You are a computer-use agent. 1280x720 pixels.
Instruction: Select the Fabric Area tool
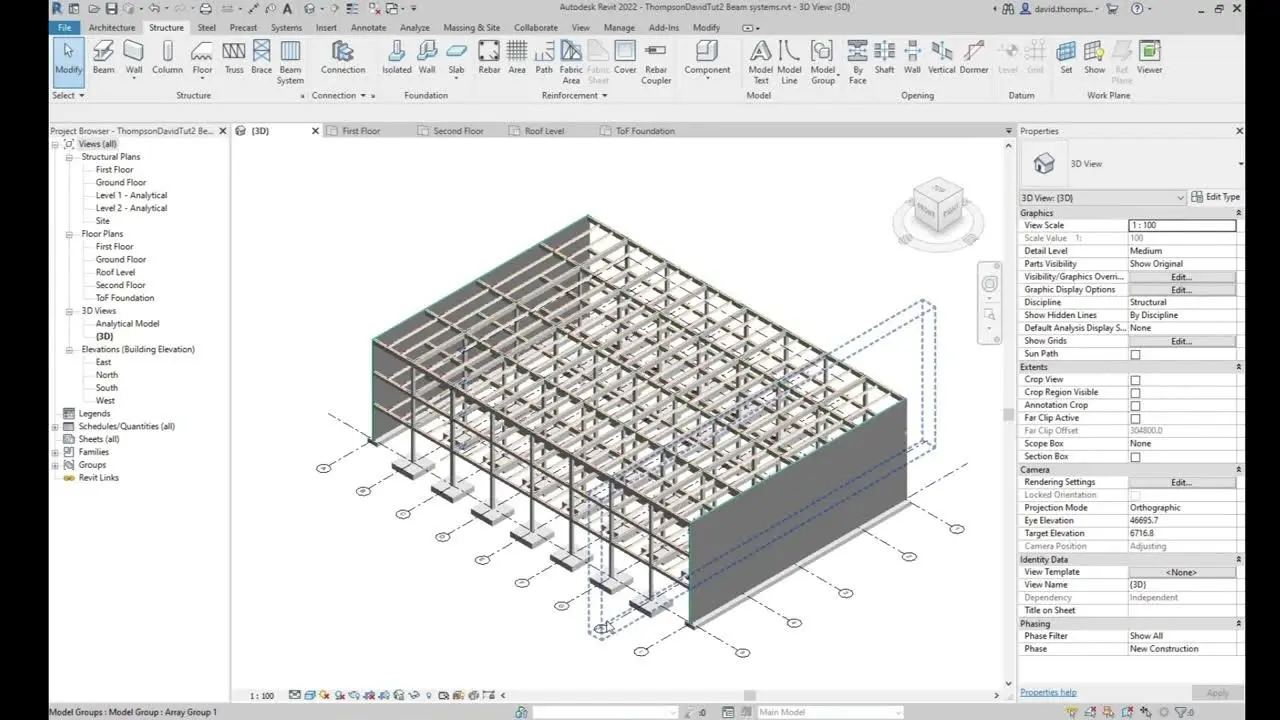click(x=571, y=62)
